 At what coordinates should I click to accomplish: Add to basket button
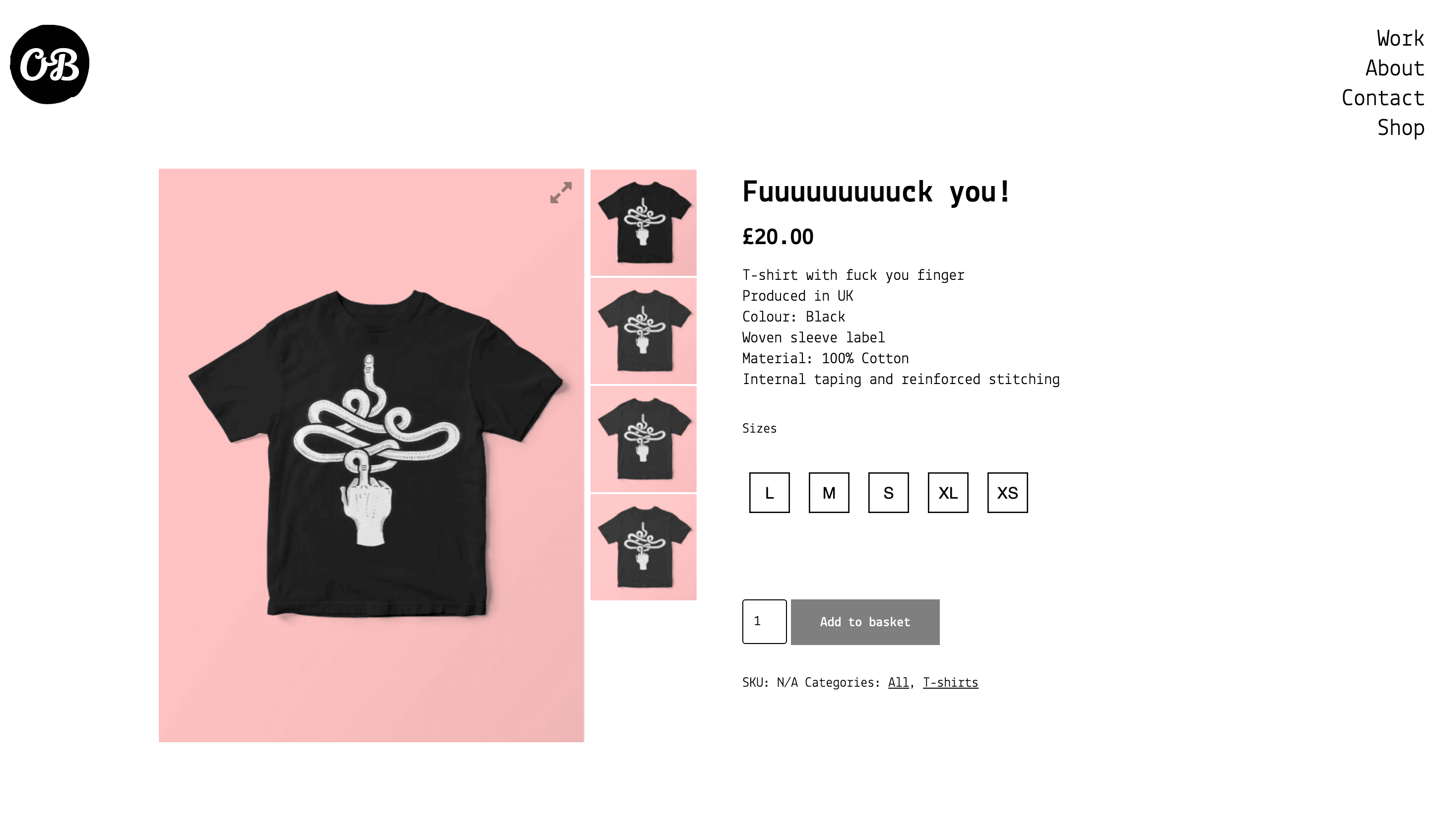pyautogui.click(x=865, y=622)
